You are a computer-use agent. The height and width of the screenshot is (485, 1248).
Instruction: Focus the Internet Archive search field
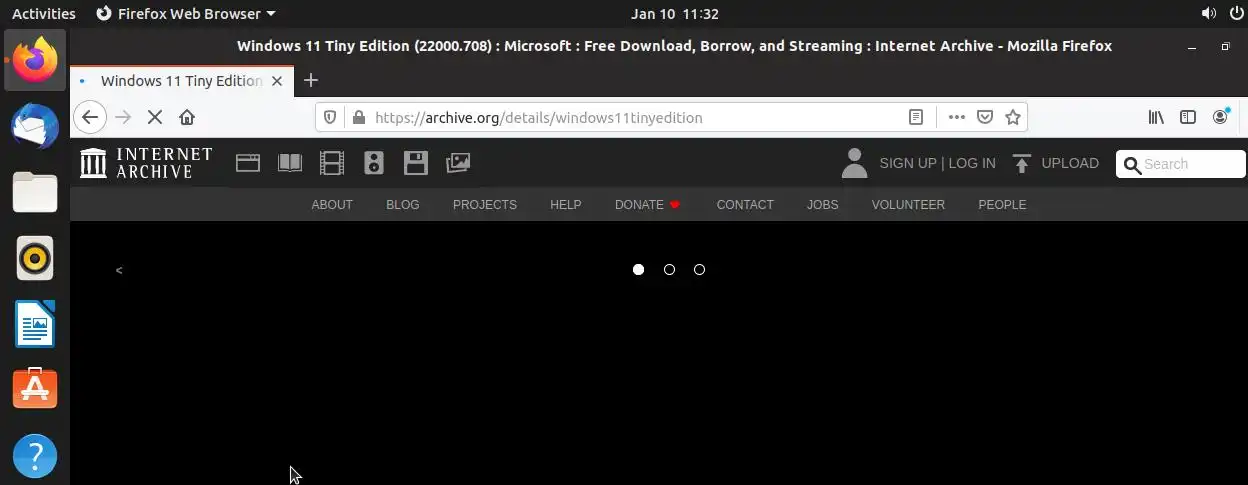click(1181, 164)
